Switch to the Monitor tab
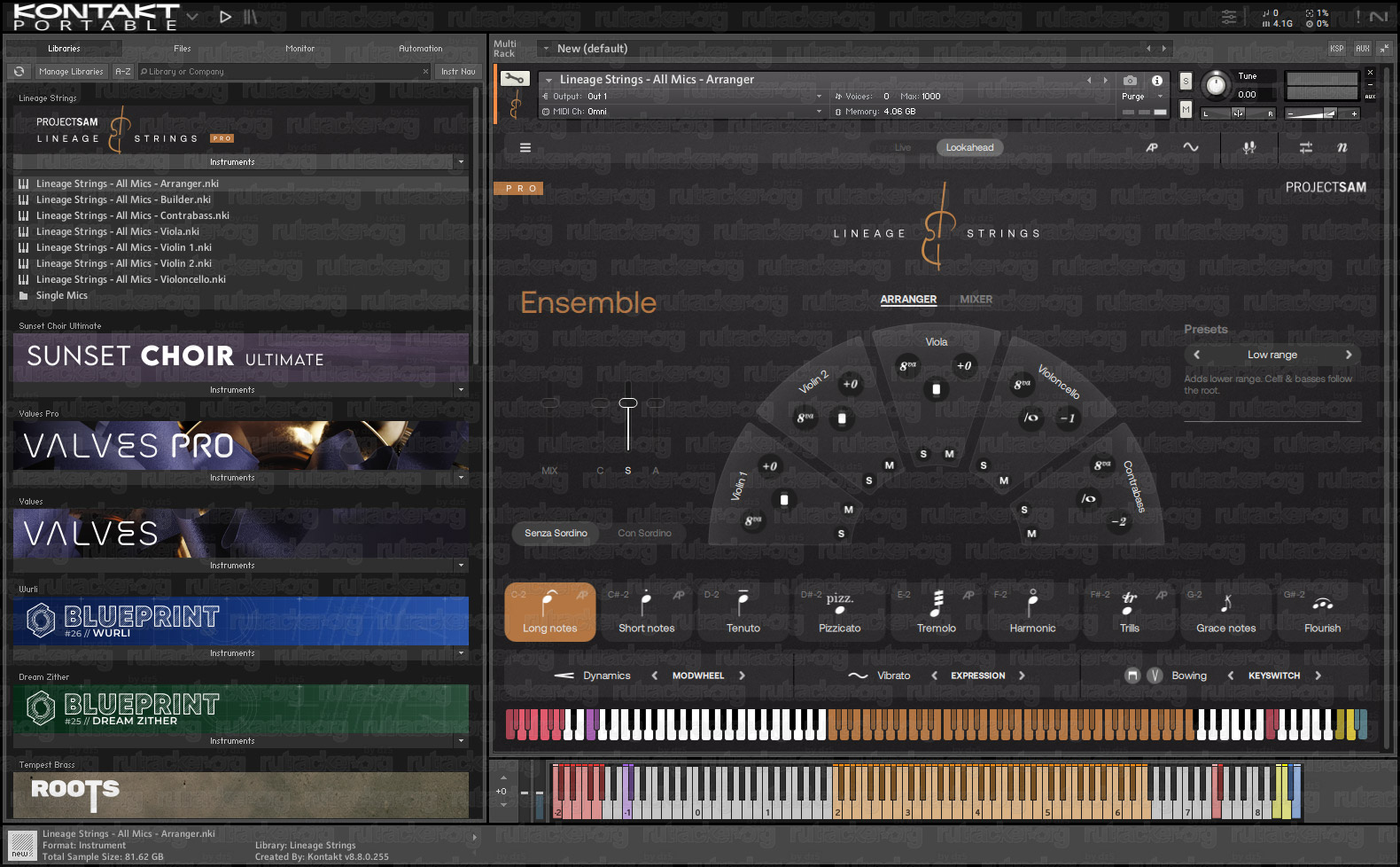The image size is (1400, 867). point(300,49)
